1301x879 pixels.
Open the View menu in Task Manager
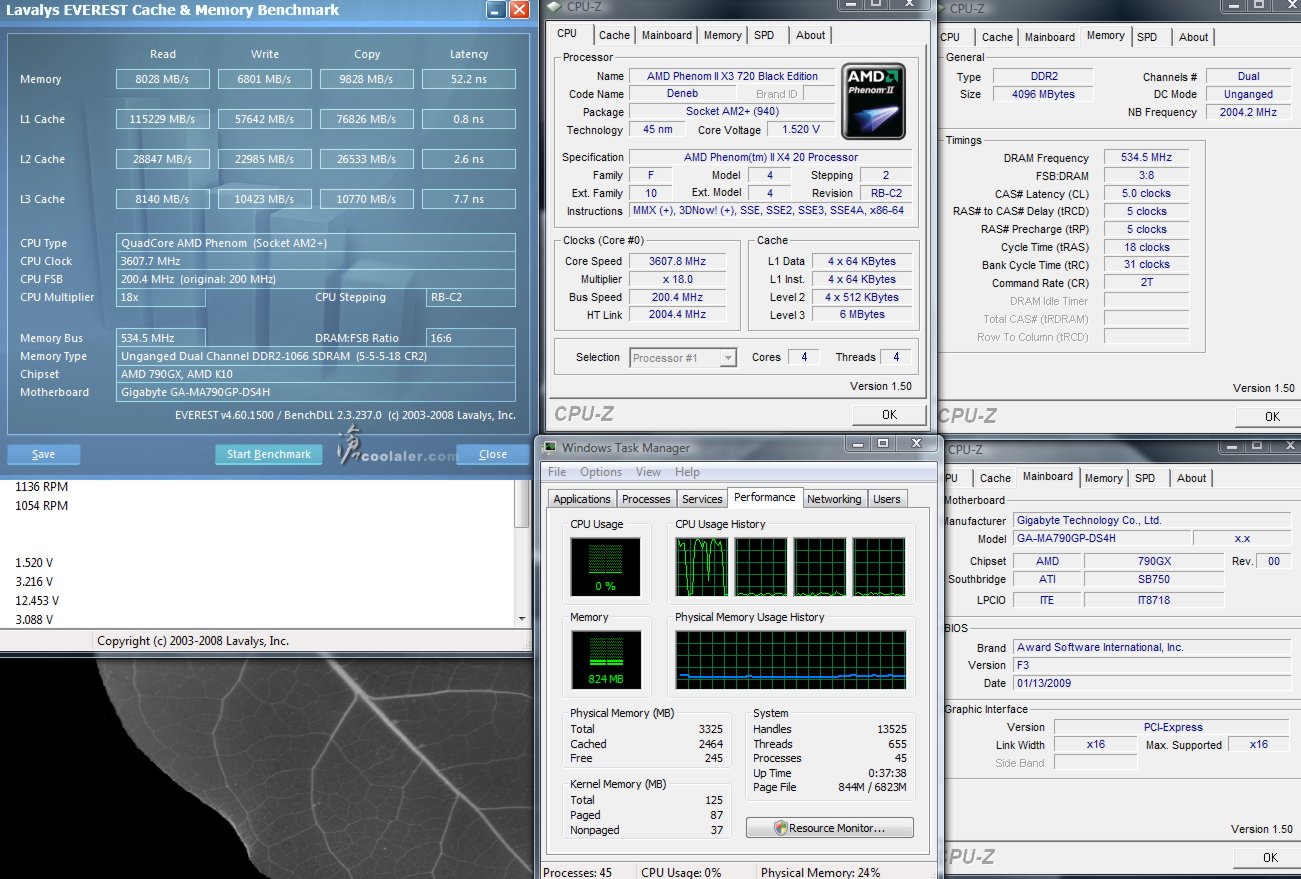(x=648, y=472)
